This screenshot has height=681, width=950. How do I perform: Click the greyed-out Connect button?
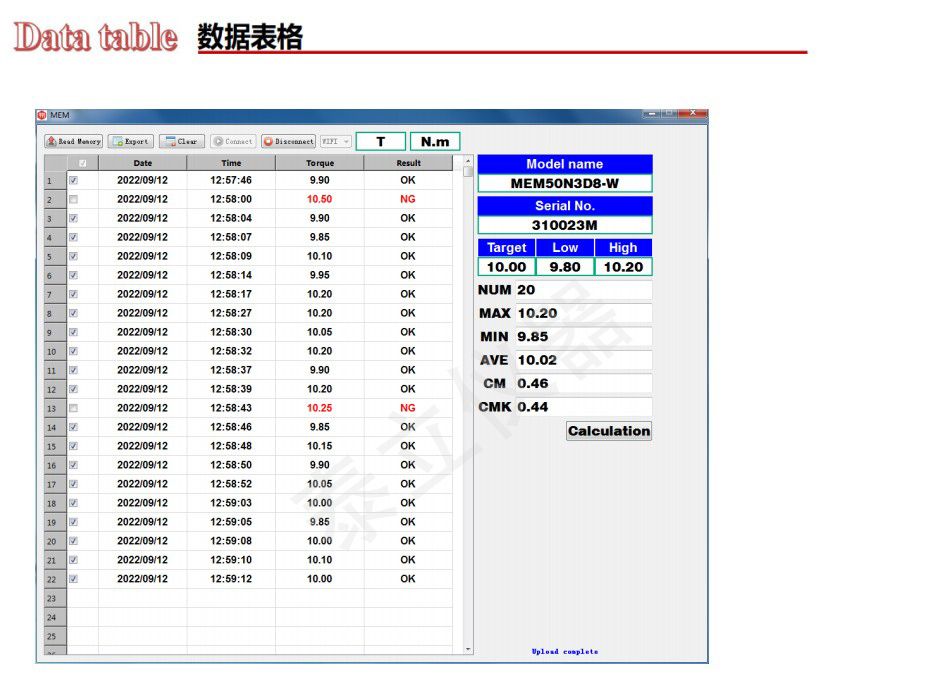click(233, 142)
